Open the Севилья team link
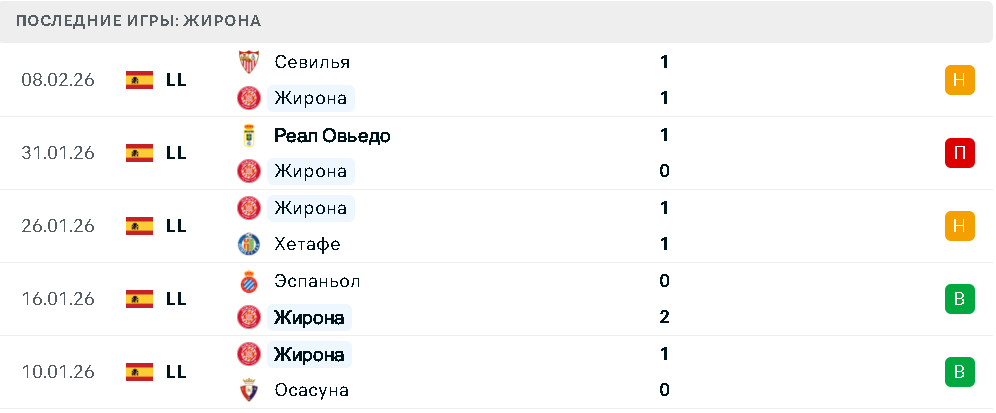The image size is (996, 413). pos(311,62)
